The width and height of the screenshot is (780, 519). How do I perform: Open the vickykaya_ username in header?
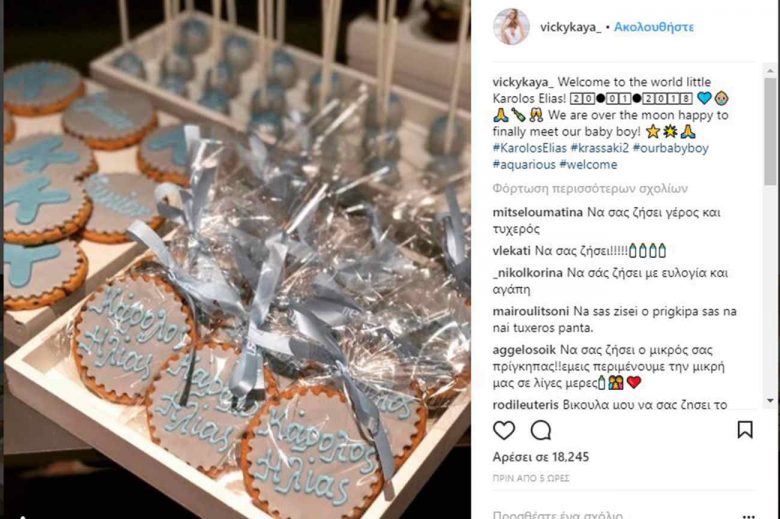point(571,27)
